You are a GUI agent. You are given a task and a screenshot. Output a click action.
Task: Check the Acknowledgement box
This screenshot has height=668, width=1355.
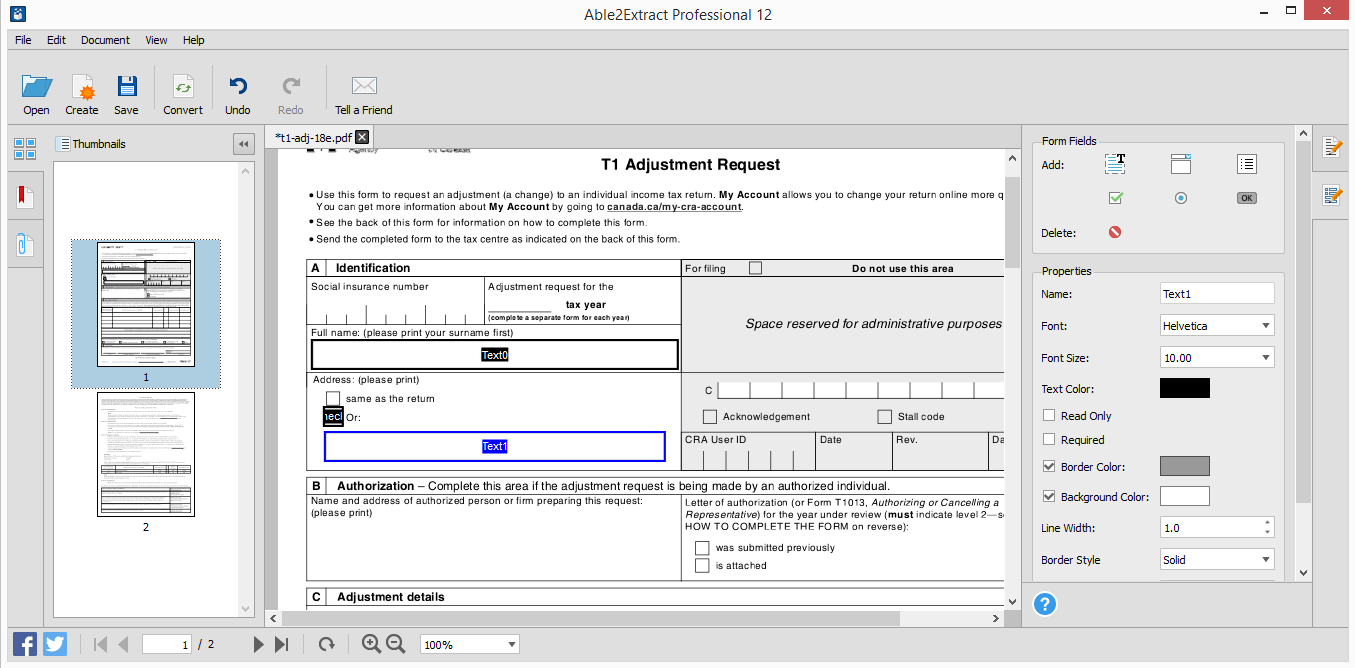click(710, 417)
